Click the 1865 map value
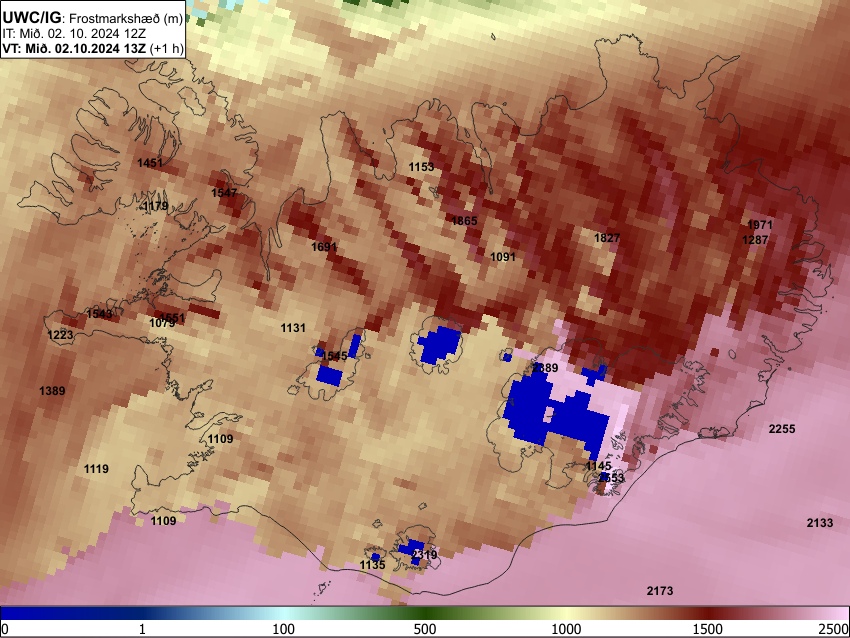850x638 pixels. pos(465,221)
